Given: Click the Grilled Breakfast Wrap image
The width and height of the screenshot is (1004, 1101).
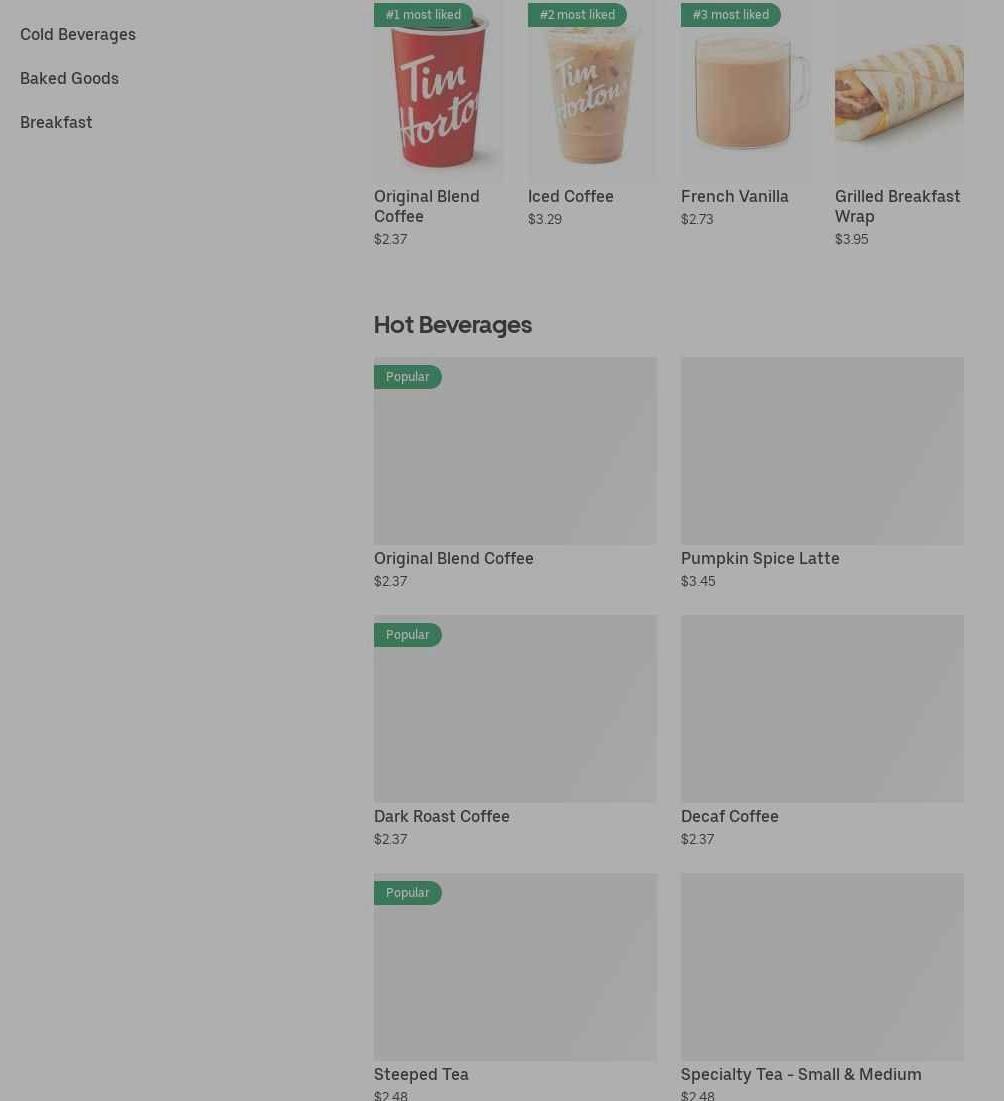Looking at the screenshot, I should coord(899,90).
